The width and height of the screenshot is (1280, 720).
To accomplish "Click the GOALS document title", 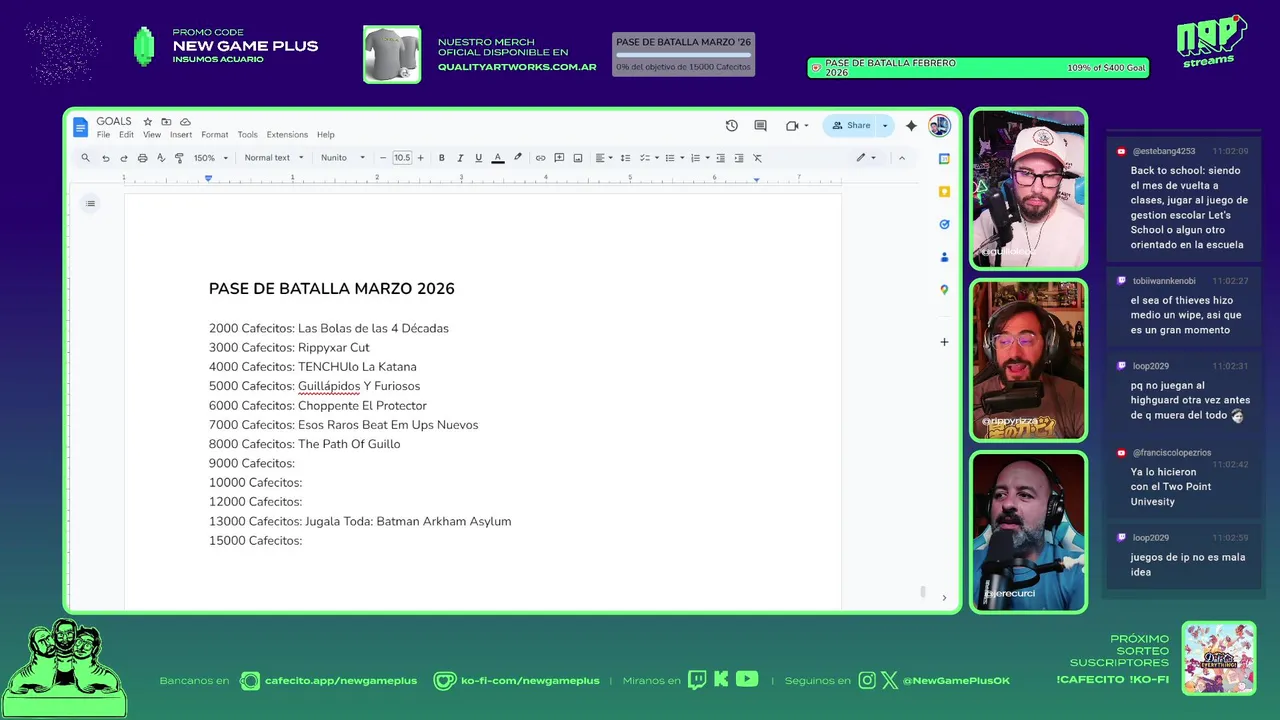I will pyautogui.click(x=114, y=122).
